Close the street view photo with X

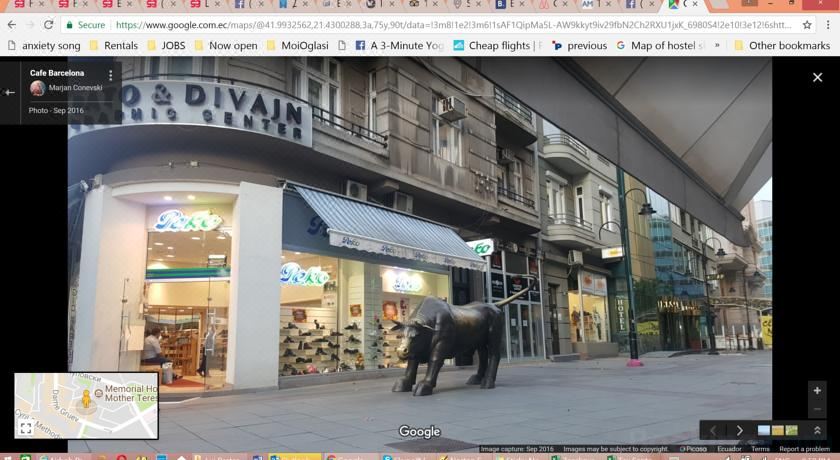click(817, 77)
